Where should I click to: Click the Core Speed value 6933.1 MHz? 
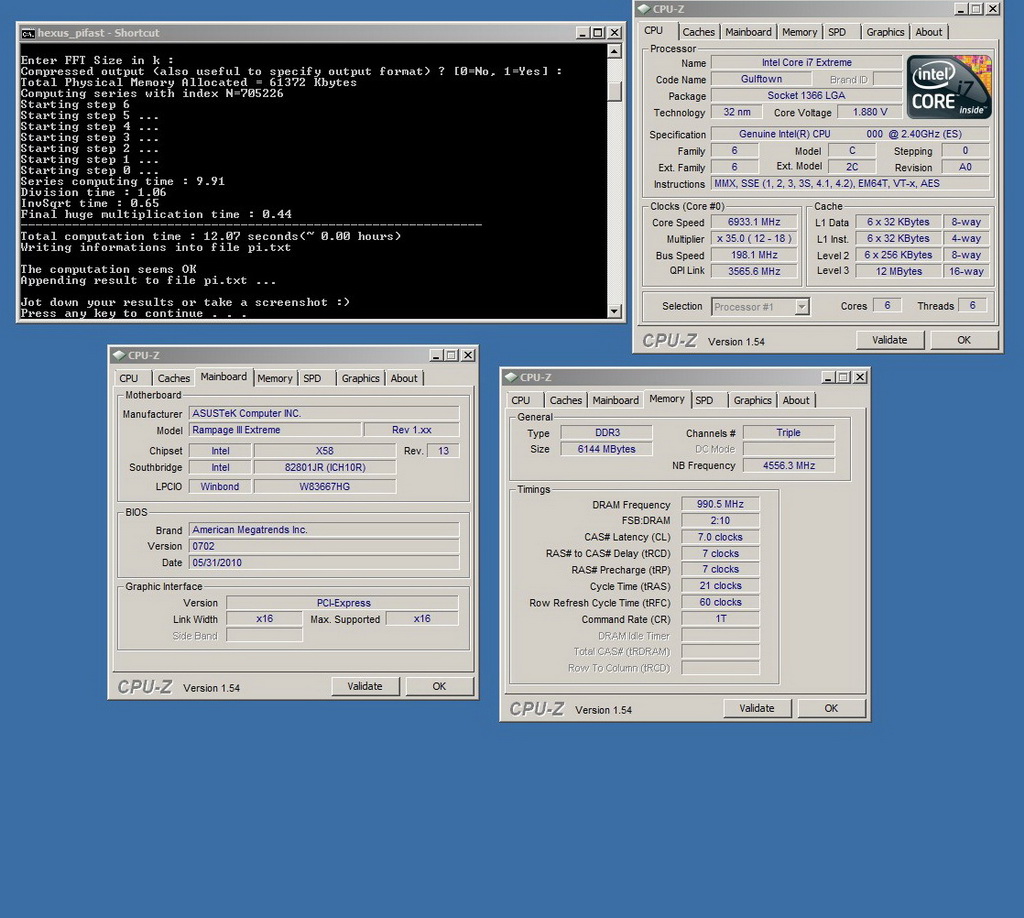click(x=754, y=222)
